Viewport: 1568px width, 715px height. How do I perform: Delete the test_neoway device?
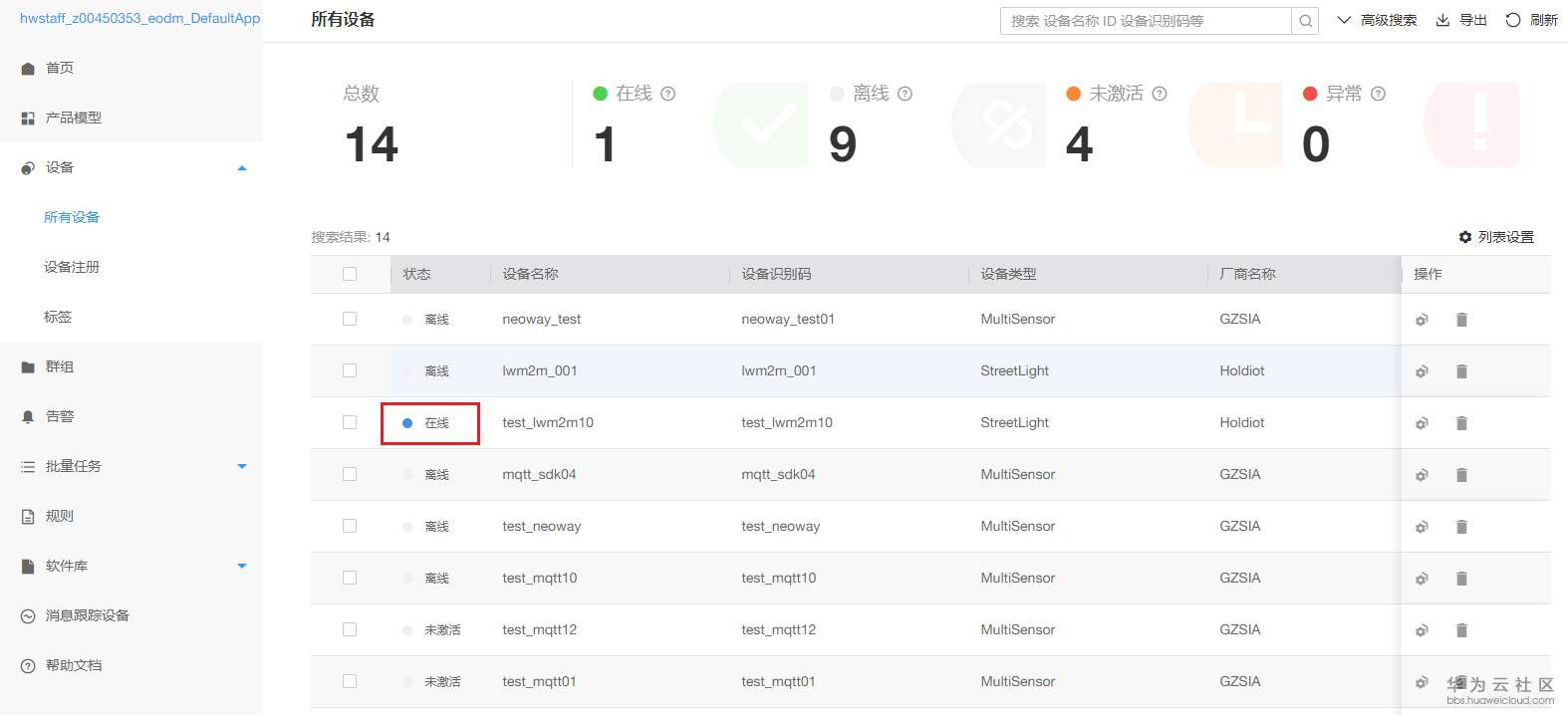(1461, 527)
